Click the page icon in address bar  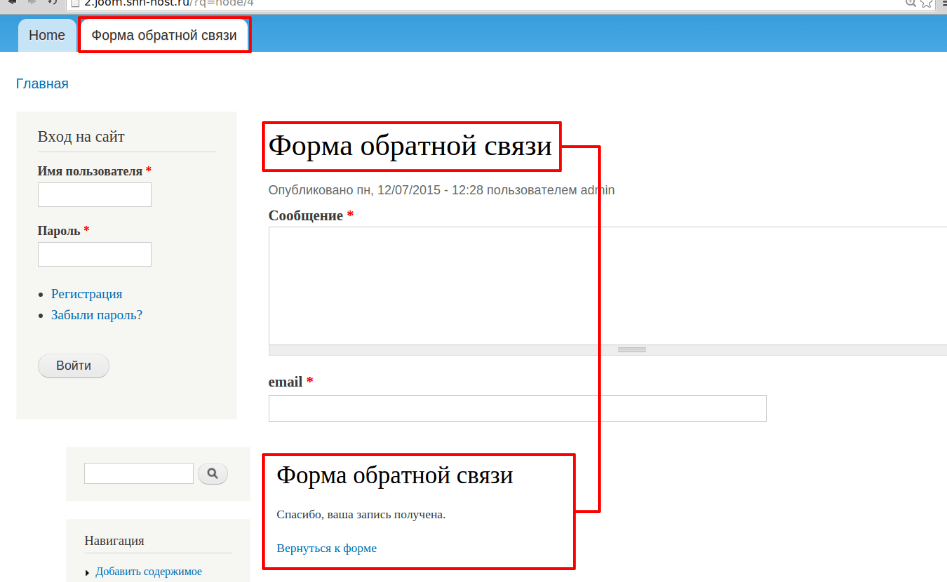pos(73,3)
